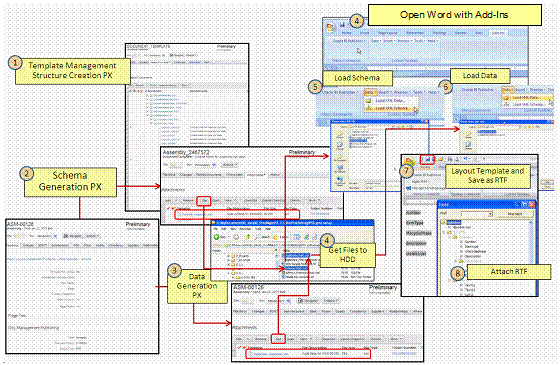Open highlighted Data menu in Load Schema window

pos(370,92)
